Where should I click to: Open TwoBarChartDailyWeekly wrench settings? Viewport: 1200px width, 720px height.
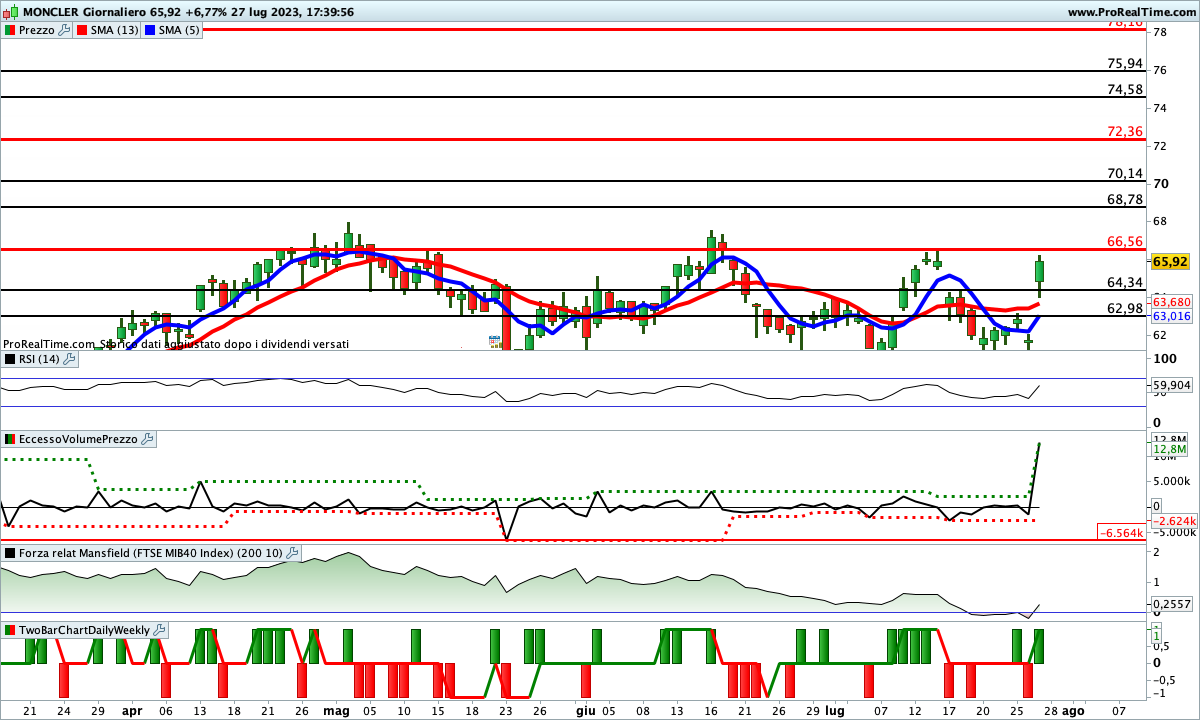click(160, 630)
